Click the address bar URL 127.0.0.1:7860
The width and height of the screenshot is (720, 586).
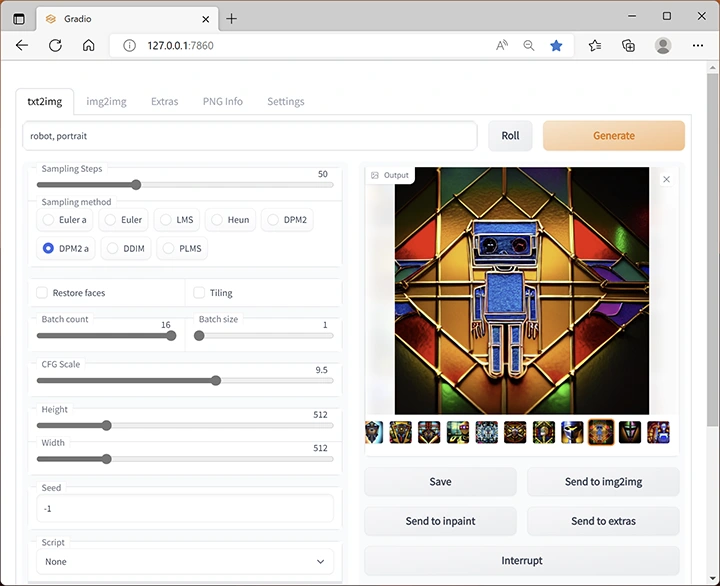click(180, 45)
